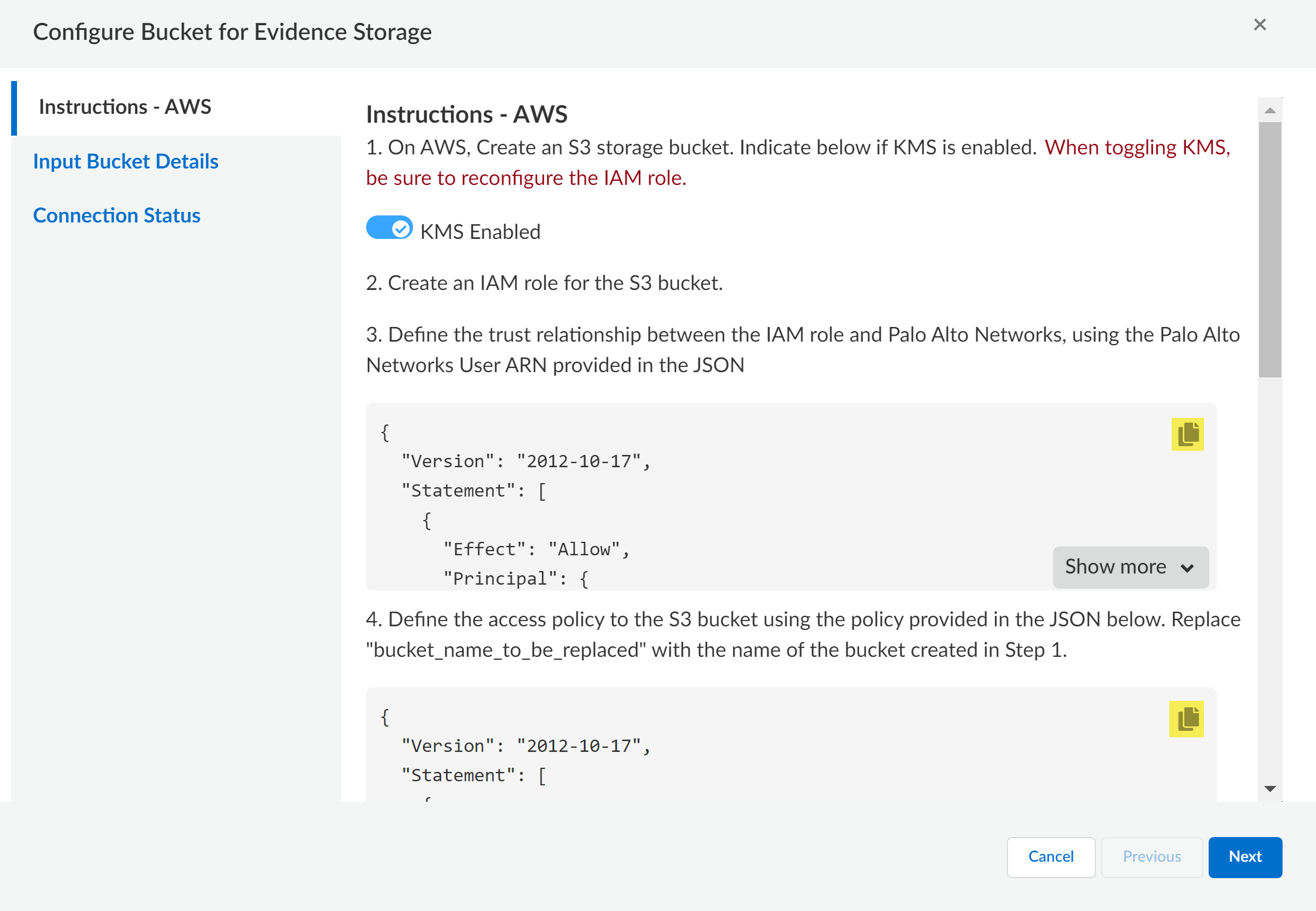Close the Configure Bucket dialog
The image size is (1316, 911).
pos(1259,25)
